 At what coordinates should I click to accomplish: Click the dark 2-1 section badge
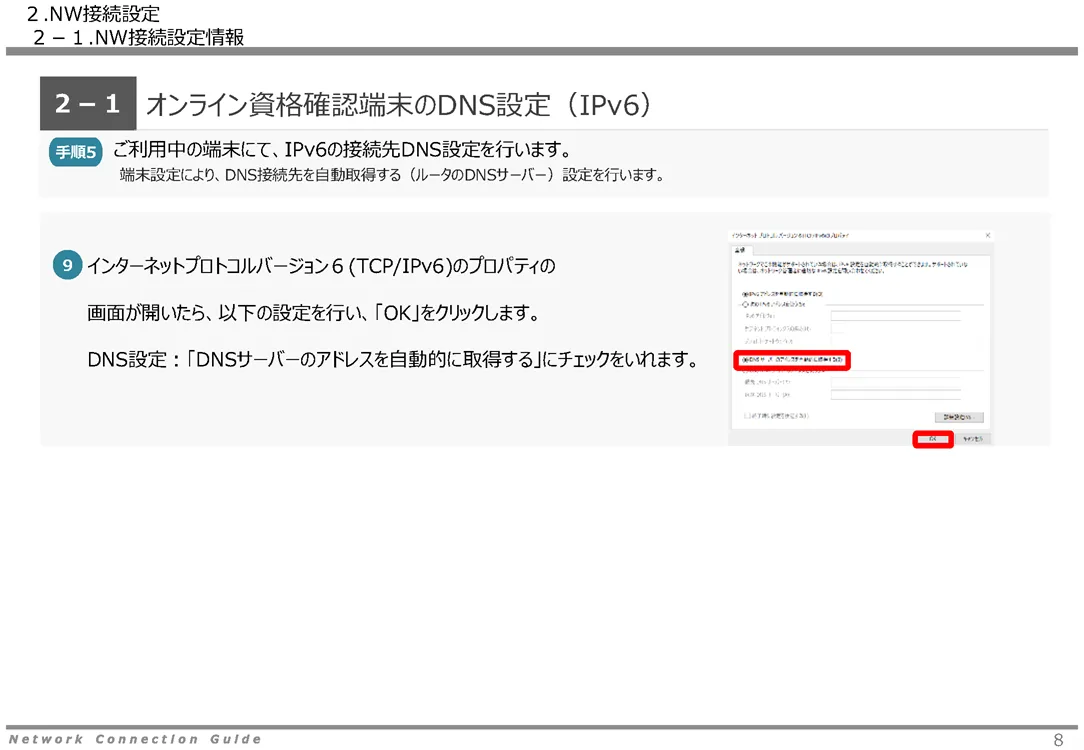(x=88, y=104)
